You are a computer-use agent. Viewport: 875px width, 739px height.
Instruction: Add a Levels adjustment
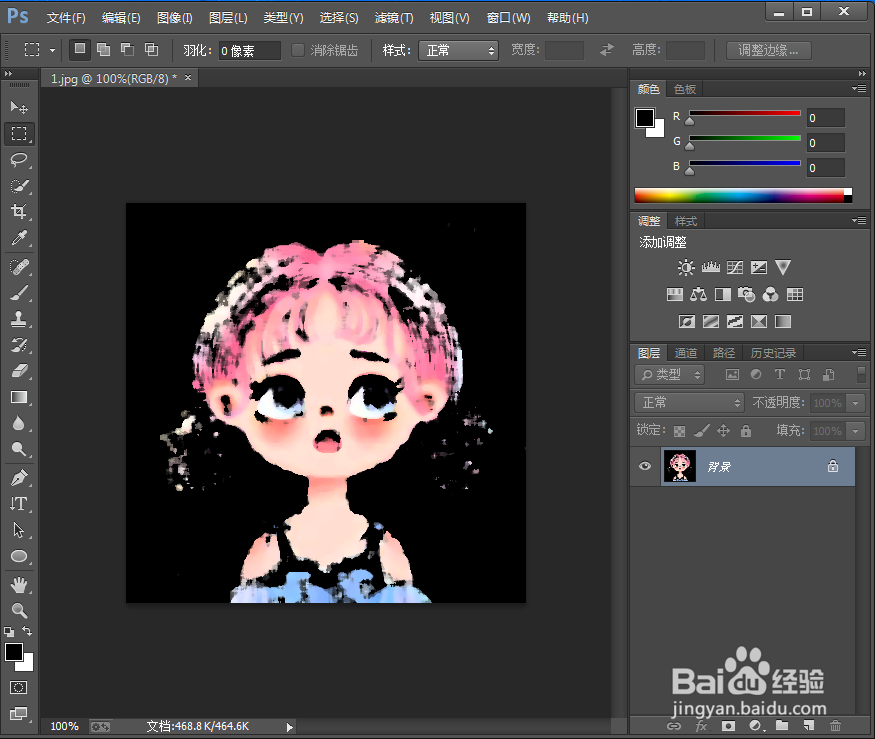710,267
